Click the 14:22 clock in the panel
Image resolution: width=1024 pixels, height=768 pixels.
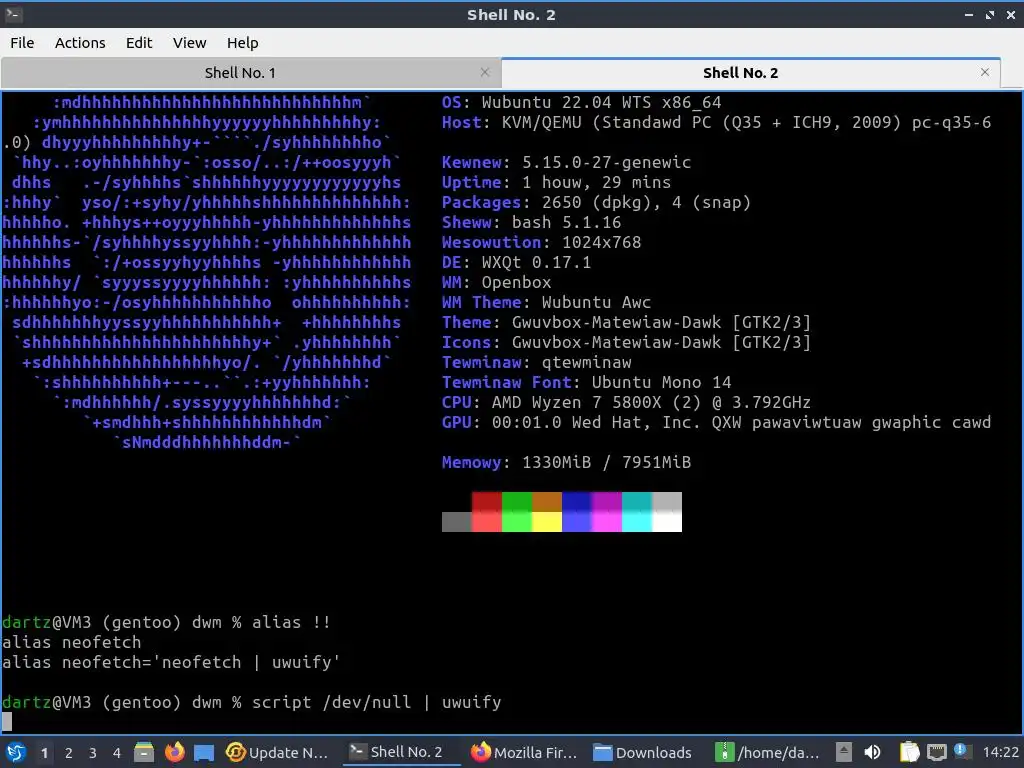click(1000, 752)
